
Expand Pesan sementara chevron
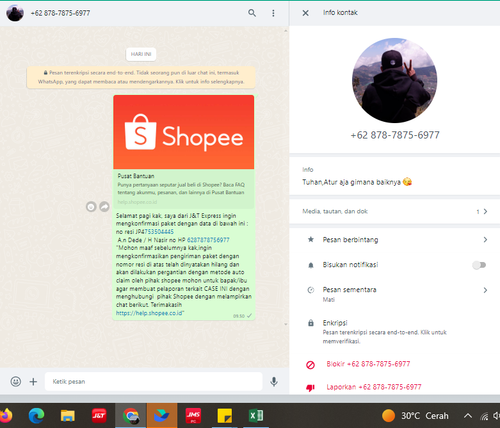485,290
